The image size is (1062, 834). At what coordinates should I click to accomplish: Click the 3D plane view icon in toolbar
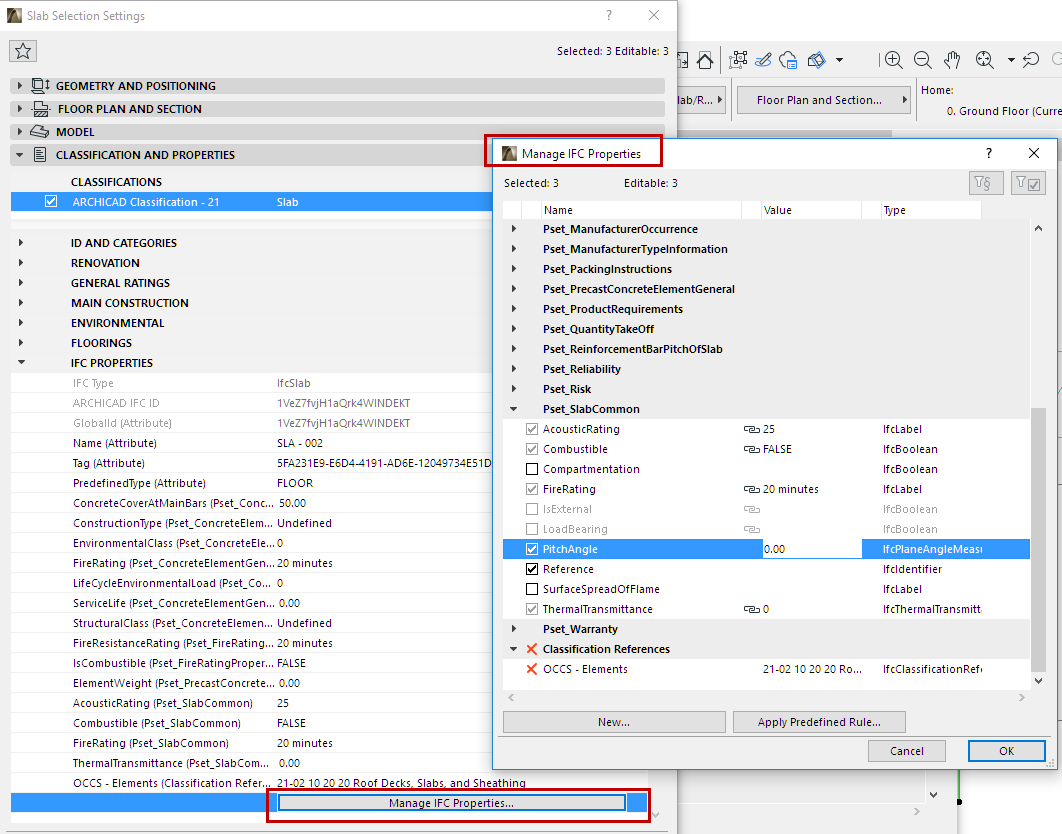pyautogui.click(x=817, y=60)
